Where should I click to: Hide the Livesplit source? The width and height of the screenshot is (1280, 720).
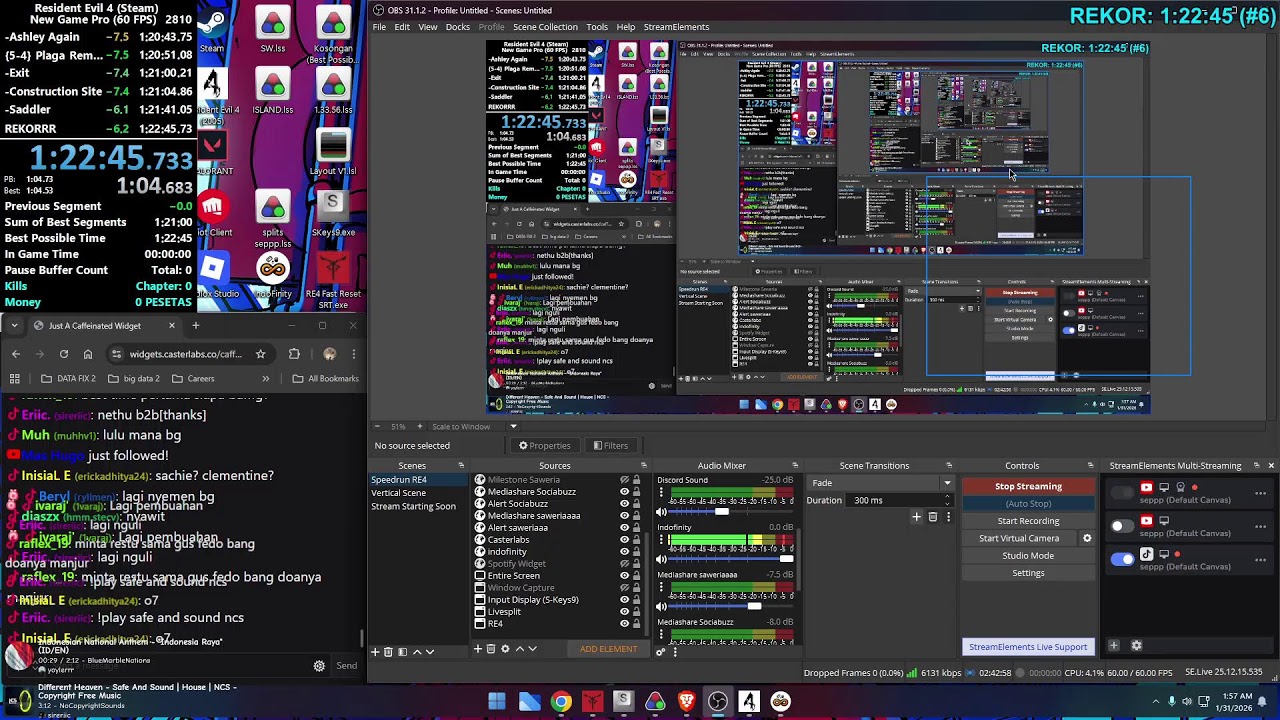[x=625, y=612]
